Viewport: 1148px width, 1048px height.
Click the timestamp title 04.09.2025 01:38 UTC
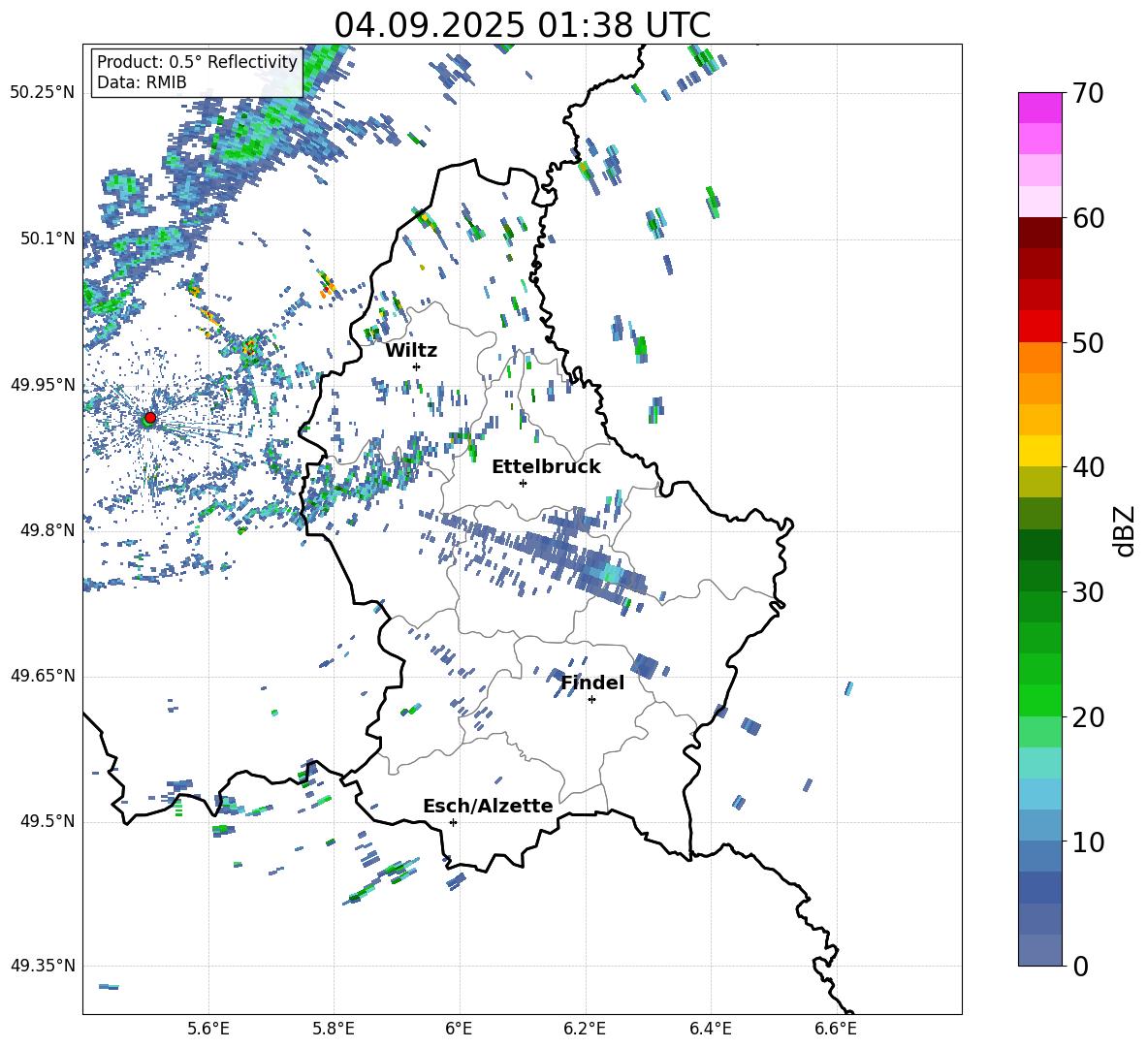click(523, 25)
